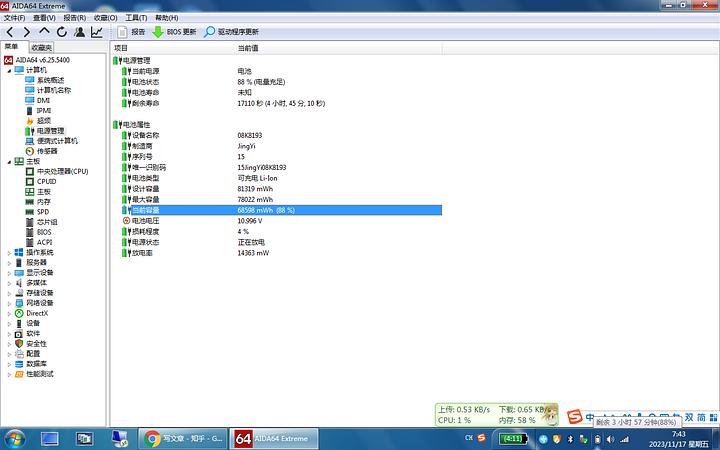Open the 帮助(H) menu

point(166,18)
